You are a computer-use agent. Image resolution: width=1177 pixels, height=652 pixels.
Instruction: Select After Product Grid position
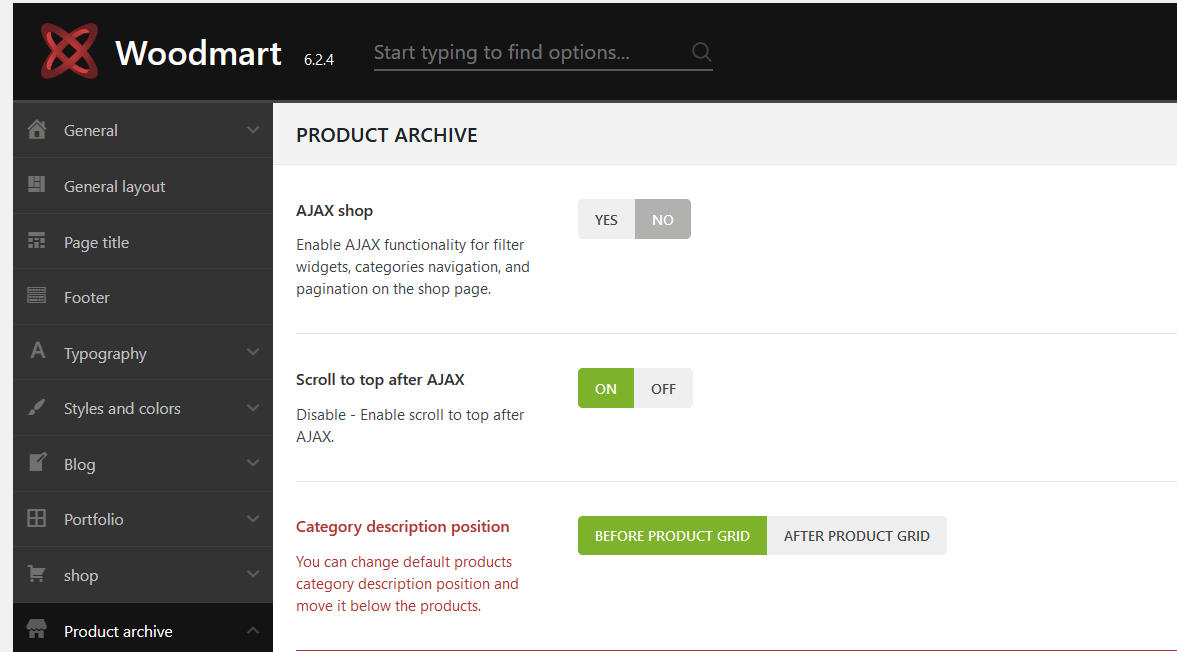tap(856, 536)
